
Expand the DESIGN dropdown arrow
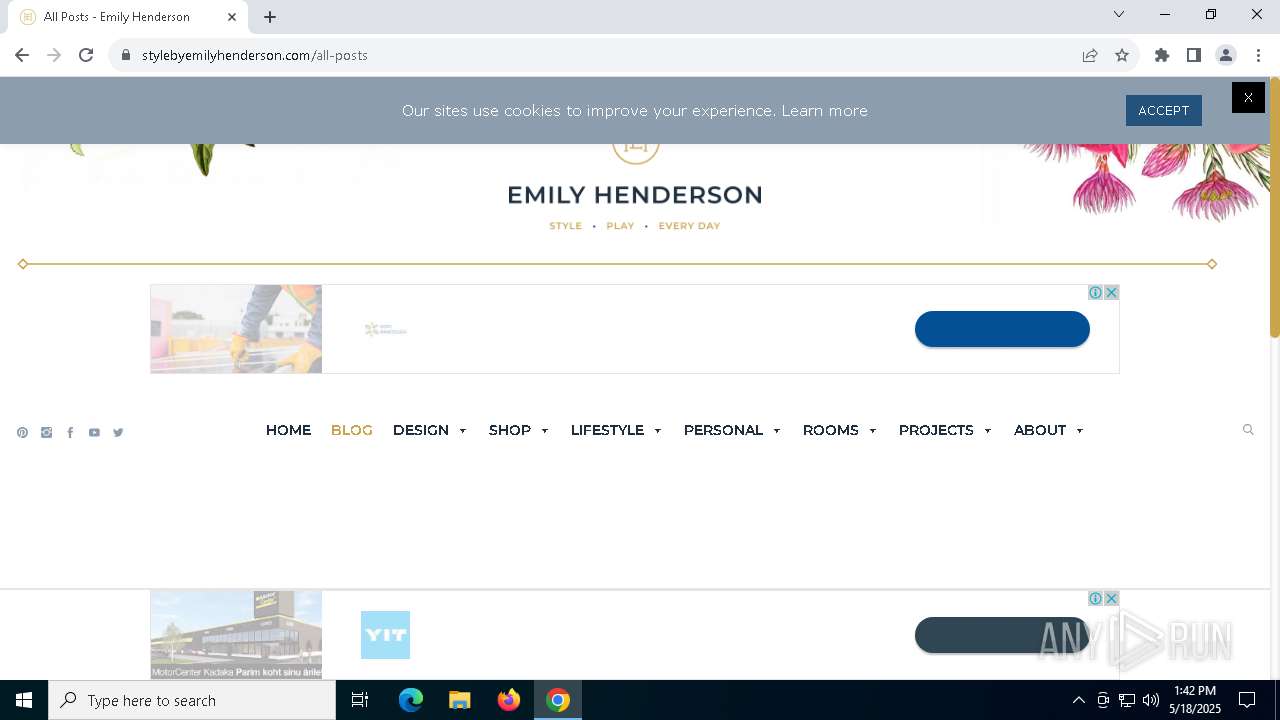click(463, 431)
